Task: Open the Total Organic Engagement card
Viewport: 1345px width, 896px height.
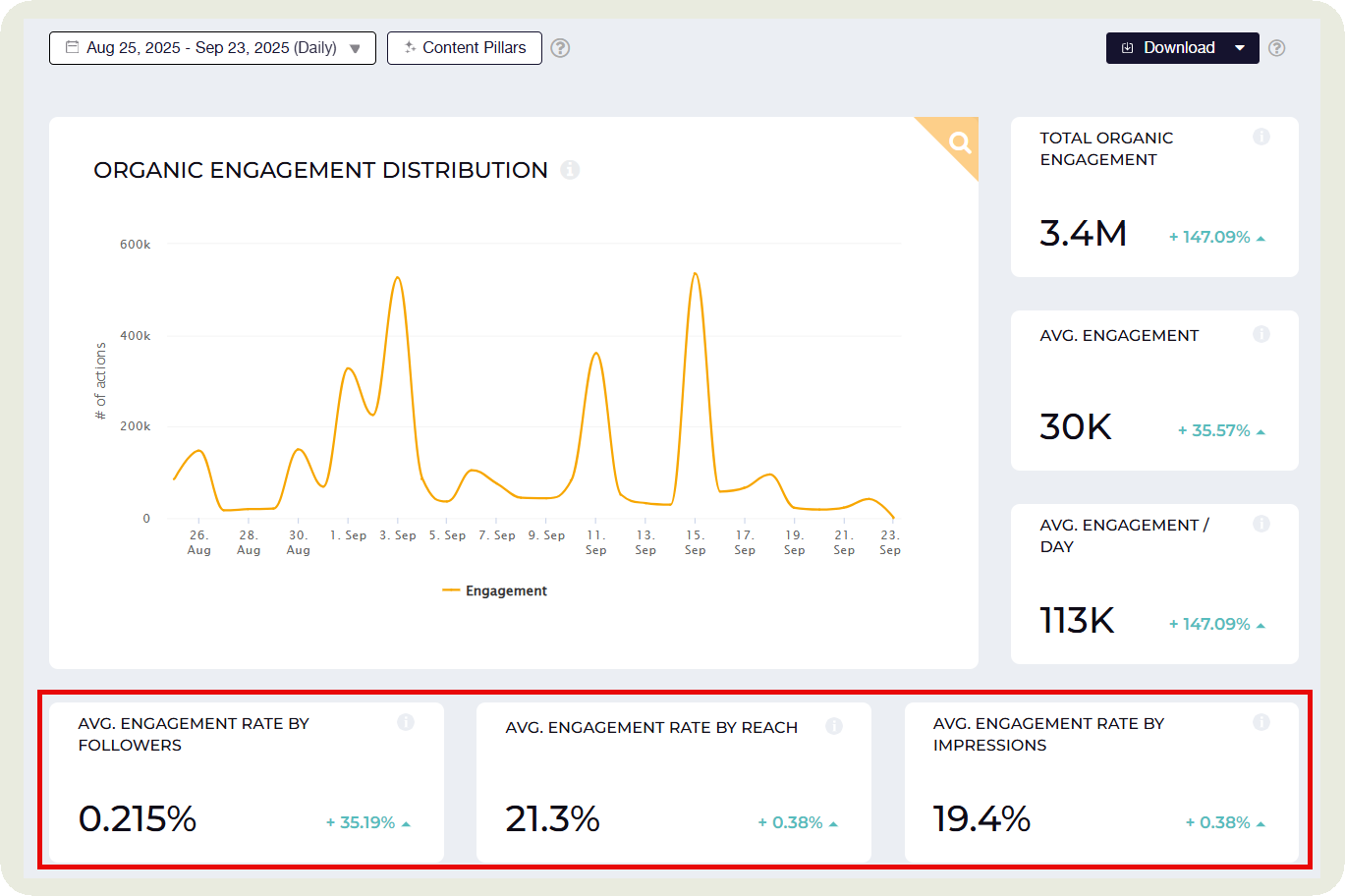Action: (1154, 196)
